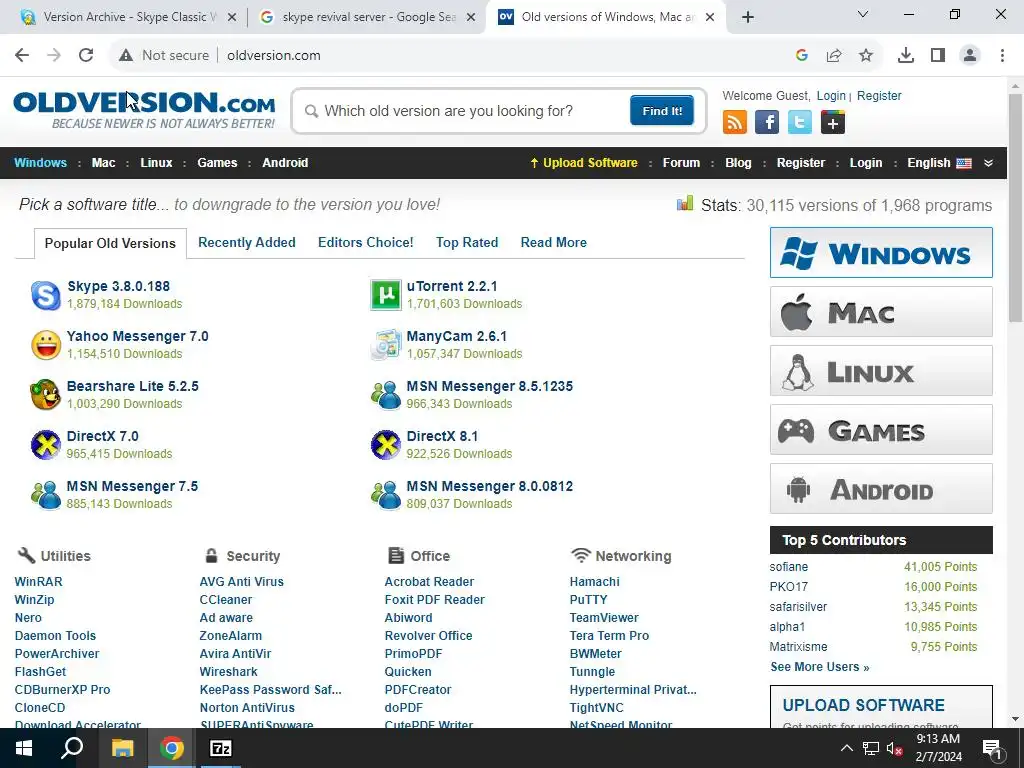Click the Mac platform sidebar button
The height and width of the screenshot is (768, 1024).
tap(881, 312)
